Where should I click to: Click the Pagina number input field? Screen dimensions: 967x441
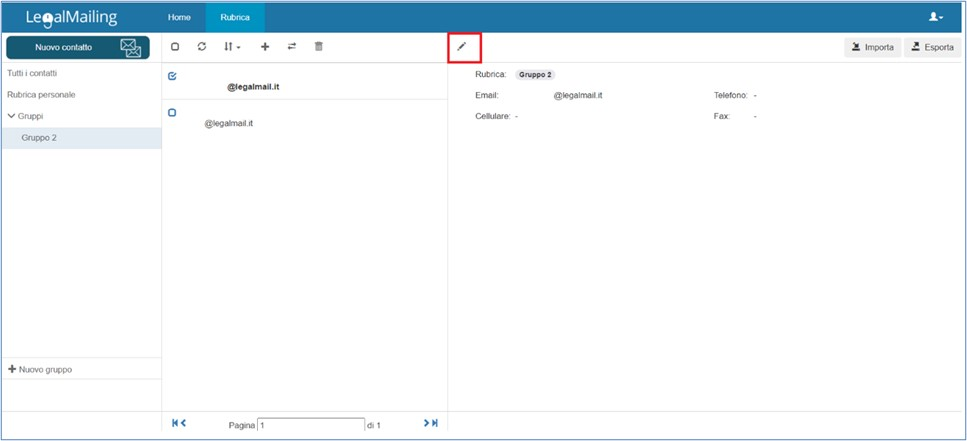point(310,425)
